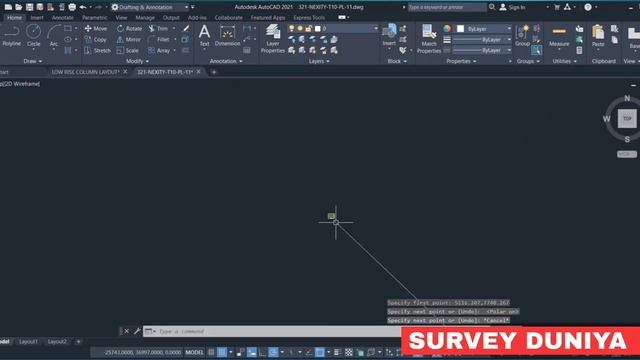Image resolution: width=640 pixels, height=360 pixels.
Task: Activate Match Properties tool
Action: tap(429, 39)
